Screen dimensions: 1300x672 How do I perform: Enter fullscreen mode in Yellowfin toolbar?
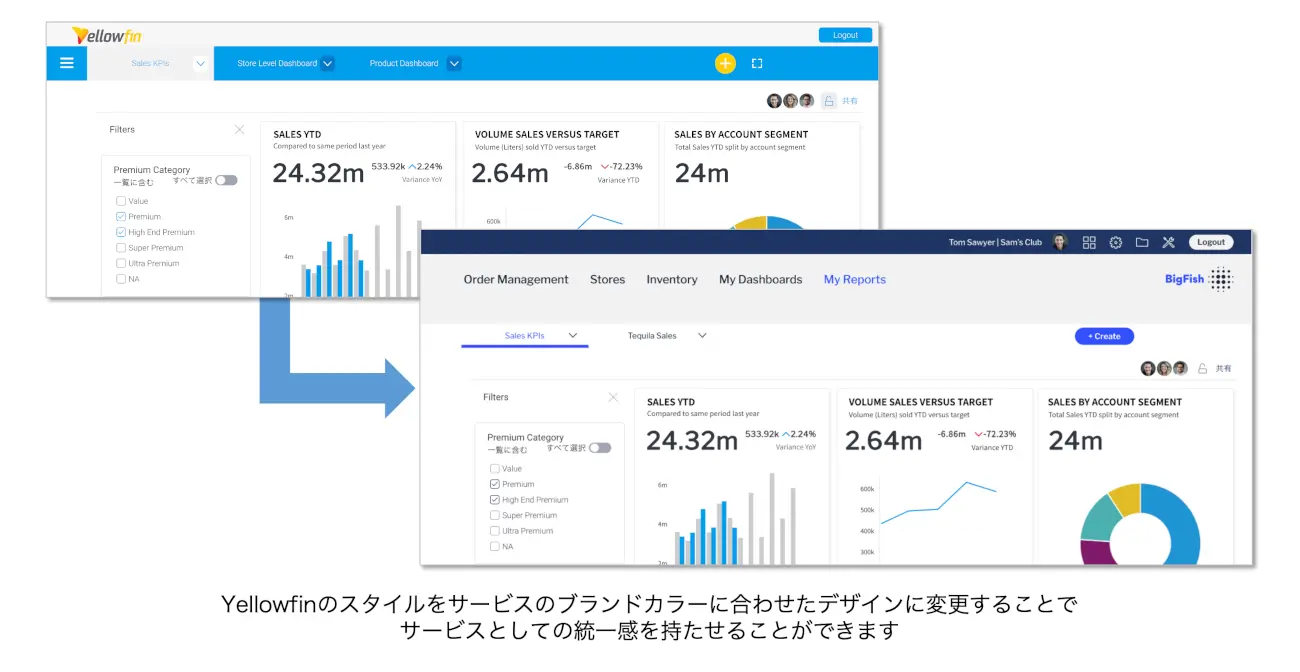757,63
